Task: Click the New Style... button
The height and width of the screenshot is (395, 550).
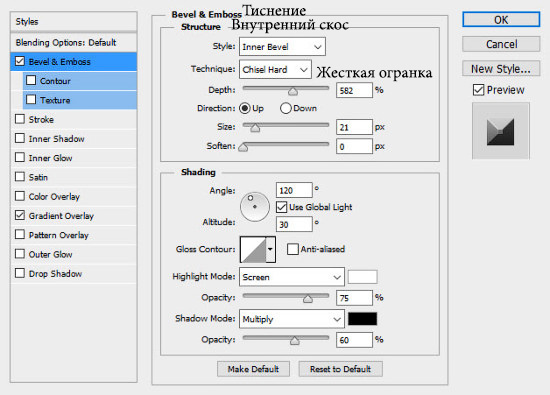Action: tap(501, 69)
